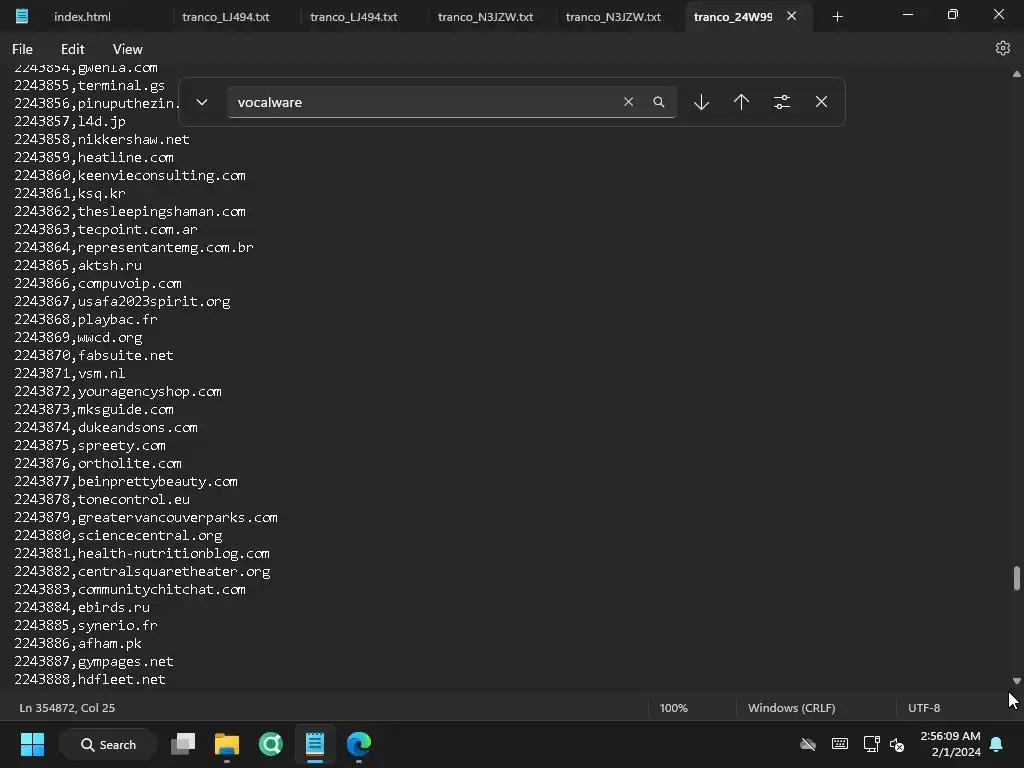Viewport: 1024px width, 768px height.
Task: Find previous match with up arrow
Action: [741, 102]
